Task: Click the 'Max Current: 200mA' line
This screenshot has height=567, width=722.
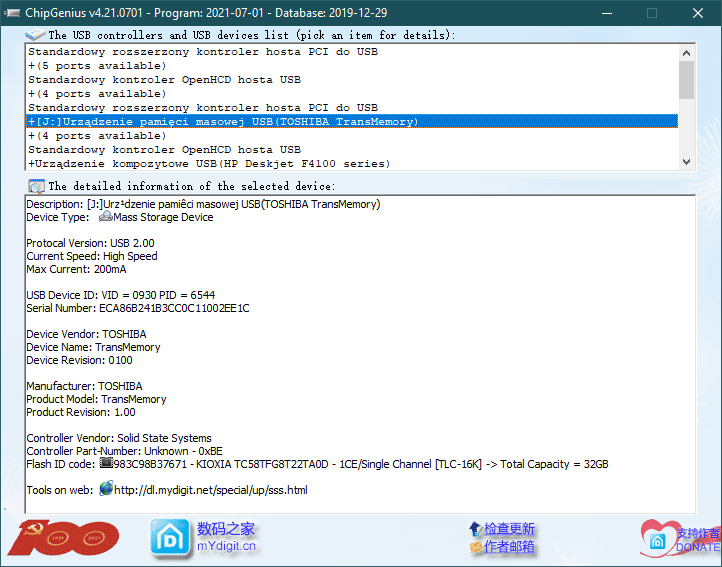Action: pos(76,269)
